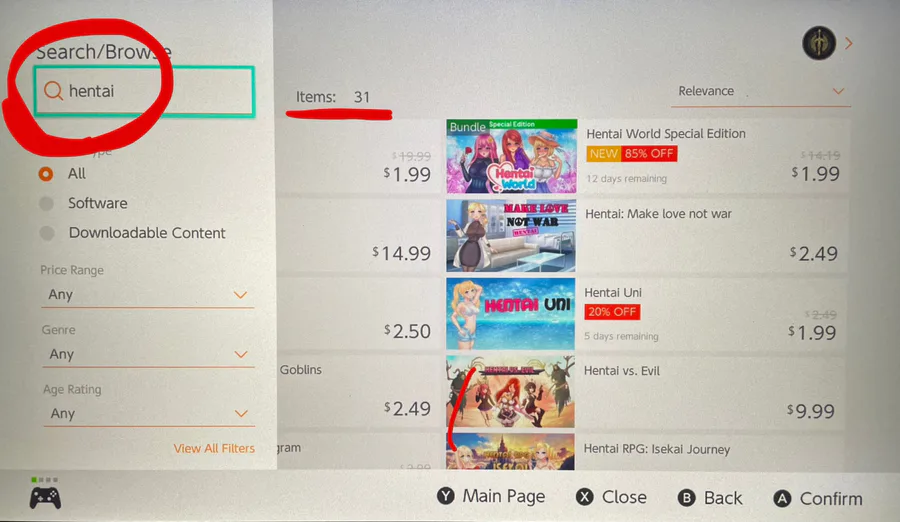This screenshot has width=900, height=522.
Task: Open the user profile avatar icon
Action: [x=818, y=43]
